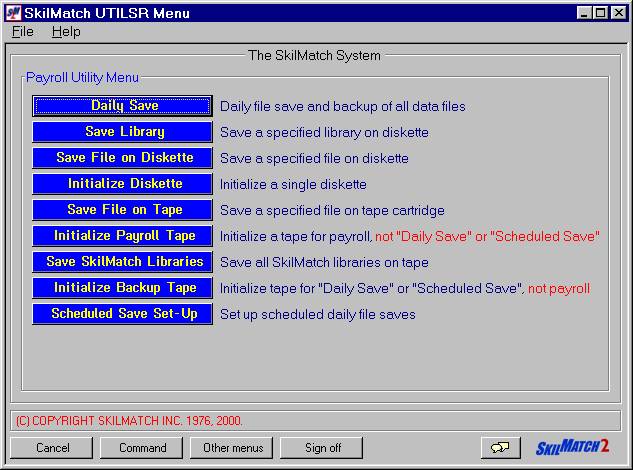Close the SkilMatch UTILSR window
This screenshot has height=470, width=633.
click(619, 13)
